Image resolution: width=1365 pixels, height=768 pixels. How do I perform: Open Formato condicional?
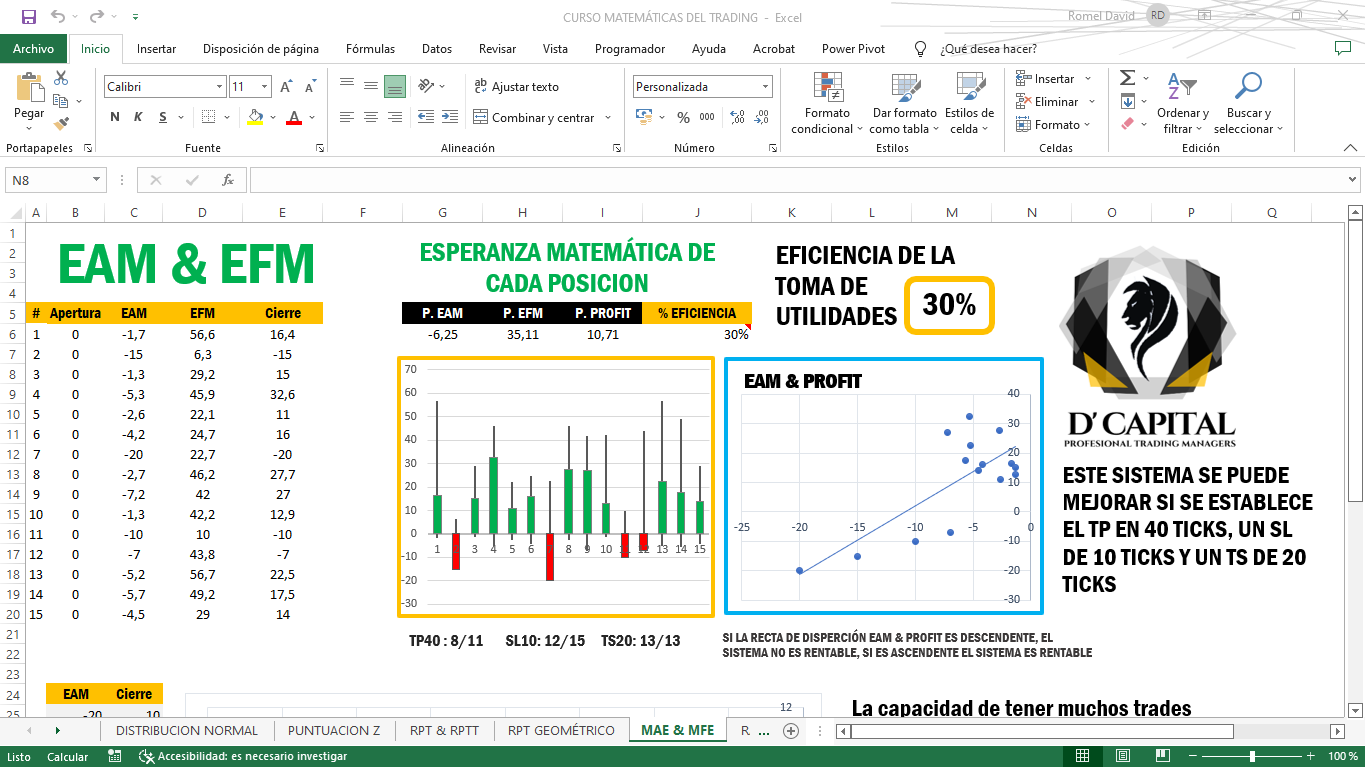[828, 103]
